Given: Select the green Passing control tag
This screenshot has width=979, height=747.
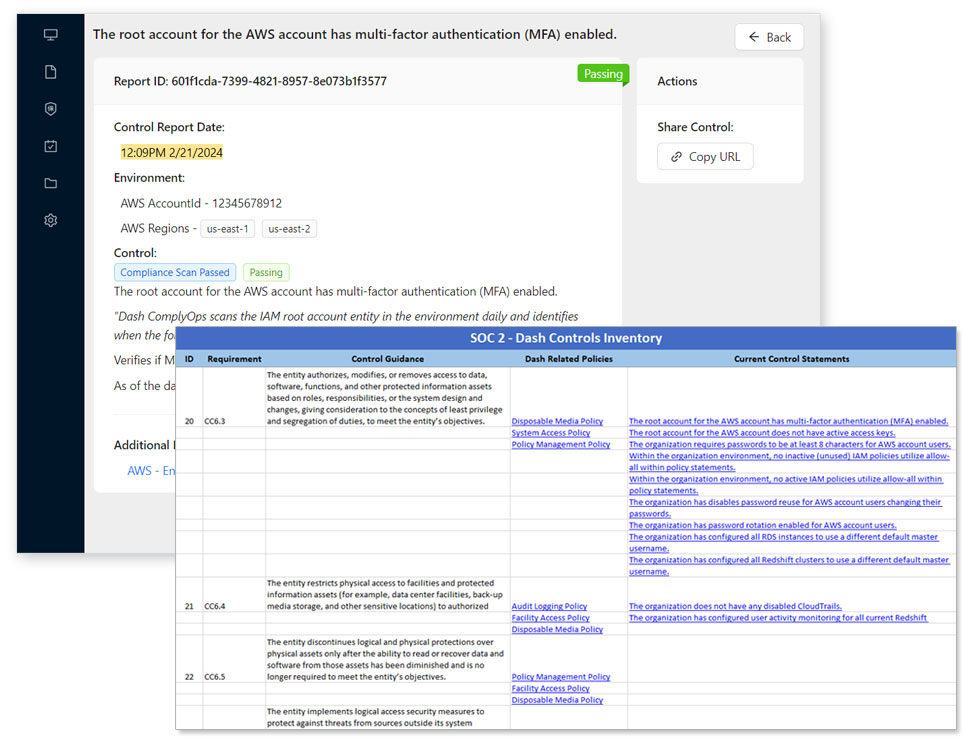Looking at the screenshot, I should point(266,272).
